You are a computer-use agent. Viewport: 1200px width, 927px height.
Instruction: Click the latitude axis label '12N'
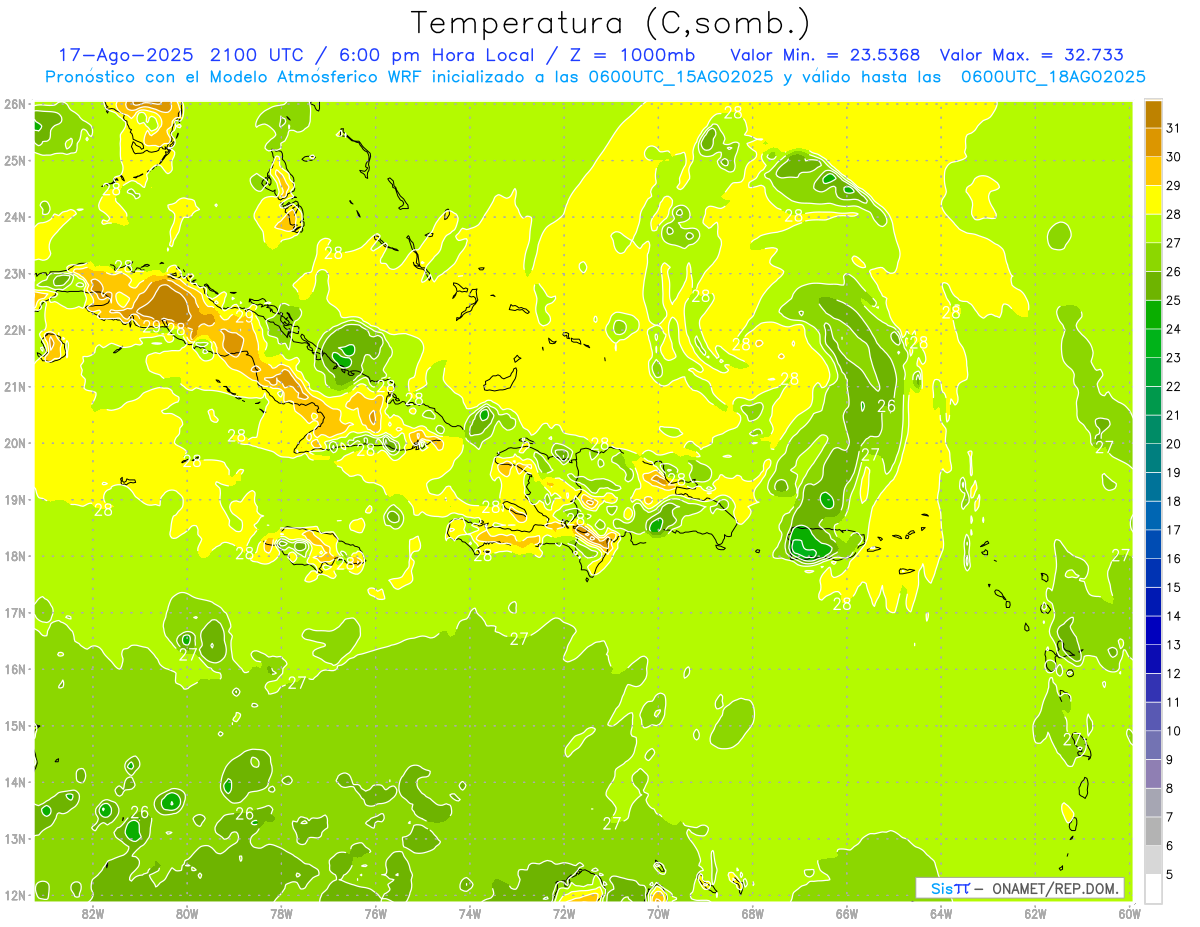(x=15, y=895)
